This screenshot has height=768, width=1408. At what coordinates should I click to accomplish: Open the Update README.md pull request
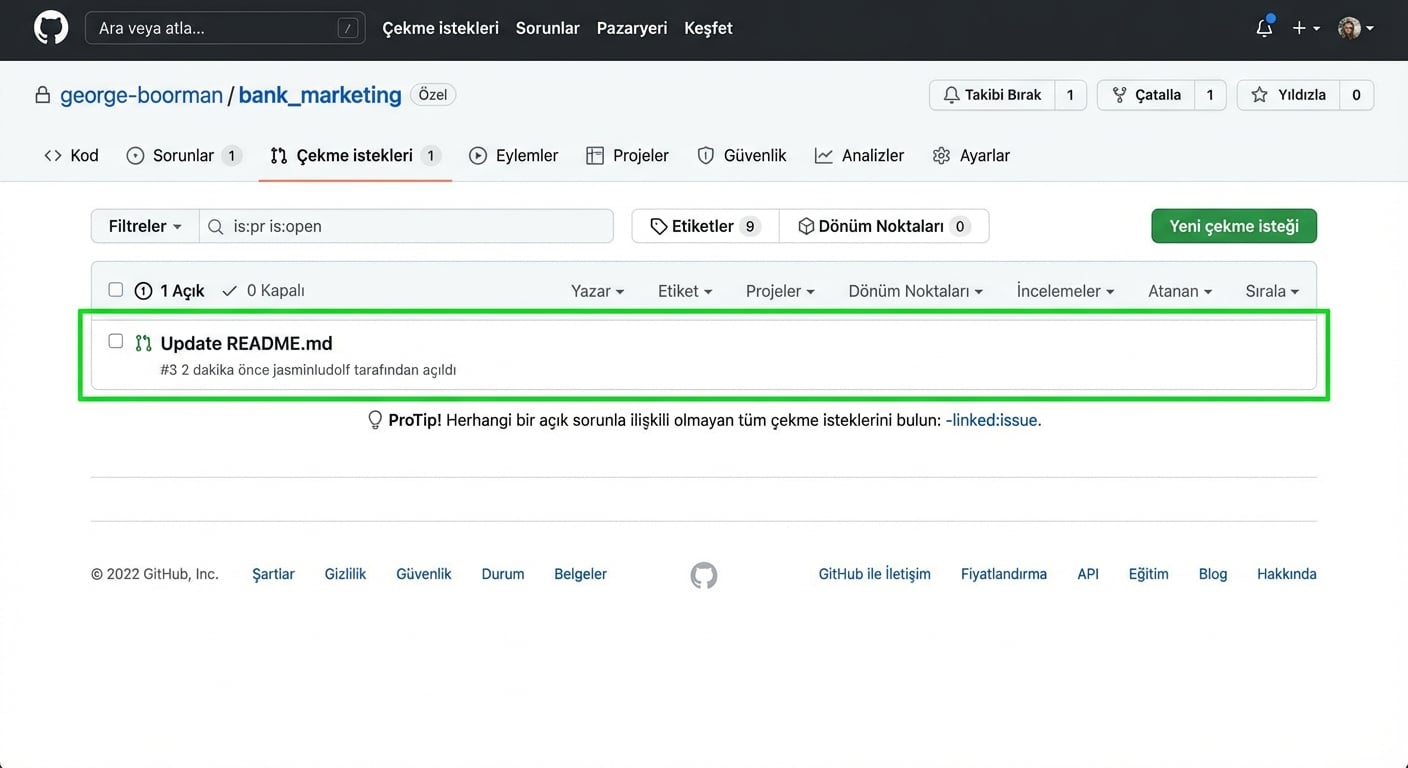coord(246,343)
